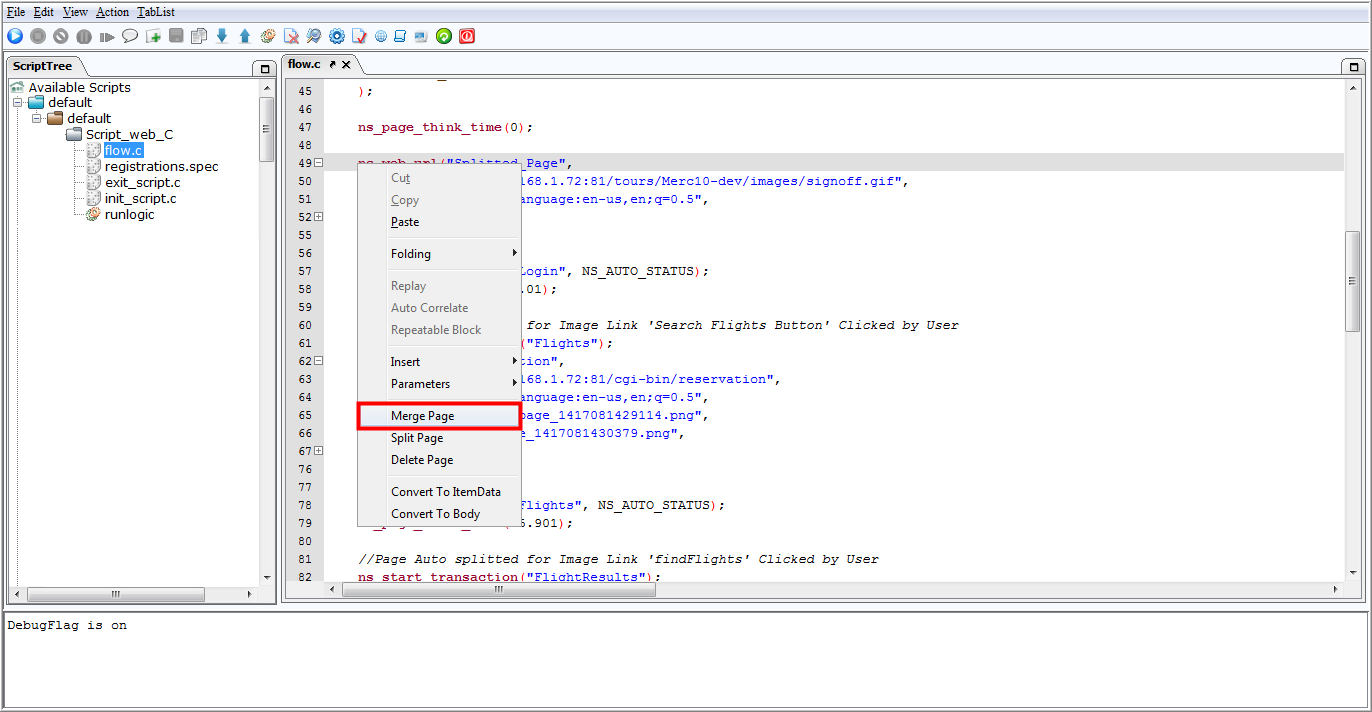Viewport: 1372px width, 712px height.
Task: Choose Merge Page from context menu
Action: point(440,416)
